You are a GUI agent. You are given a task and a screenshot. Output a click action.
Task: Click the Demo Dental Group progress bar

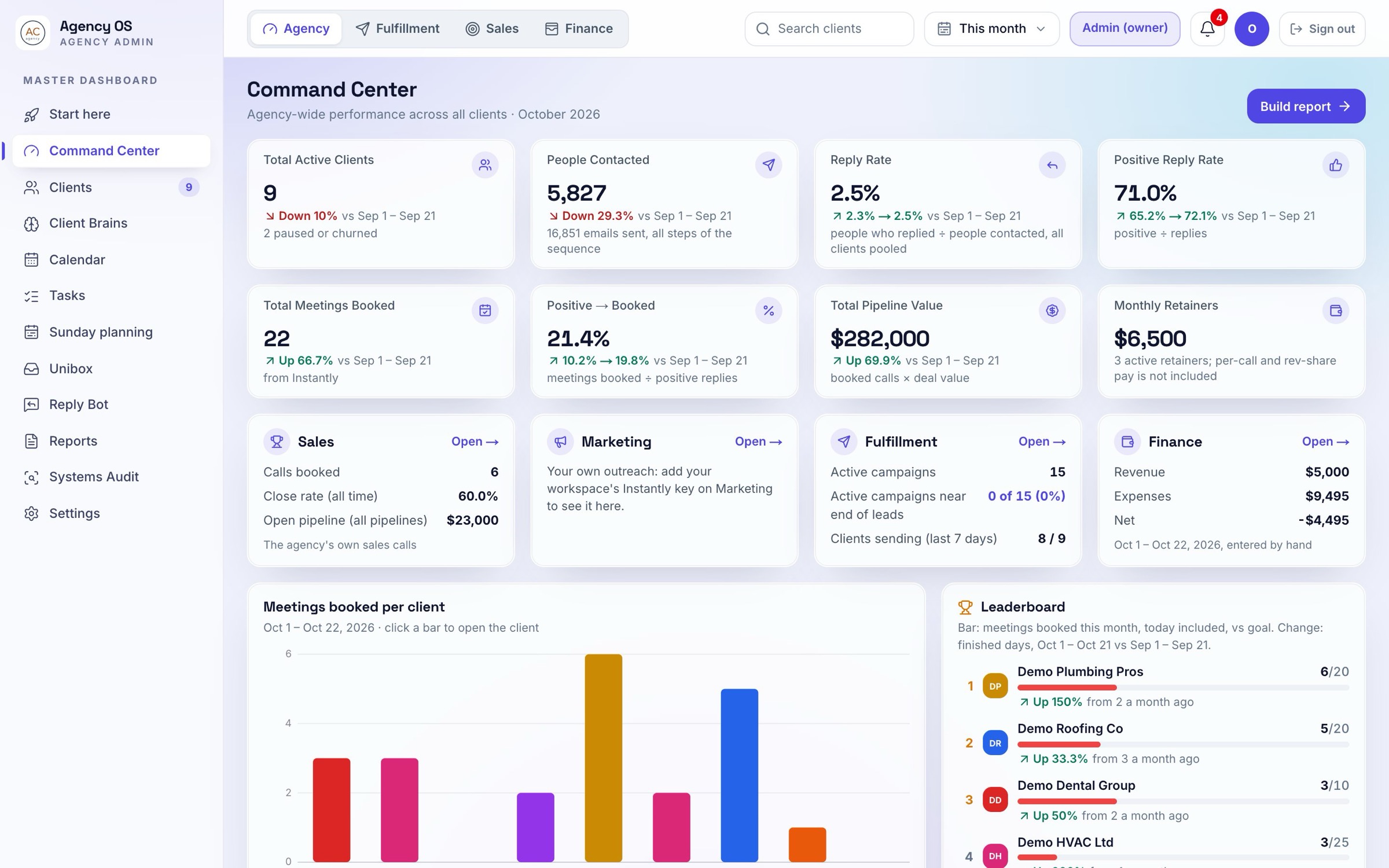(x=1183, y=801)
